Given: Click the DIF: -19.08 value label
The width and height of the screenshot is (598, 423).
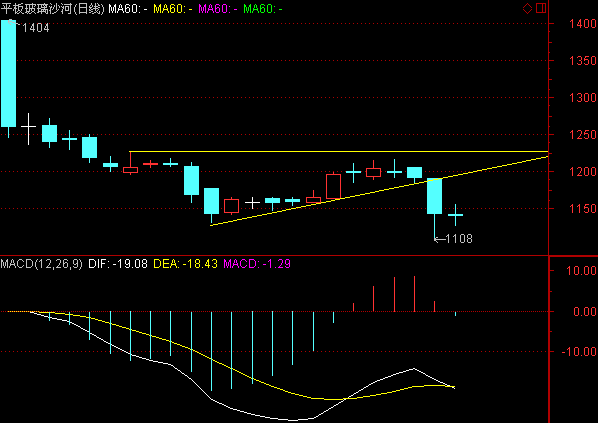Looking at the screenshot, I should click(x=118, y=264).
